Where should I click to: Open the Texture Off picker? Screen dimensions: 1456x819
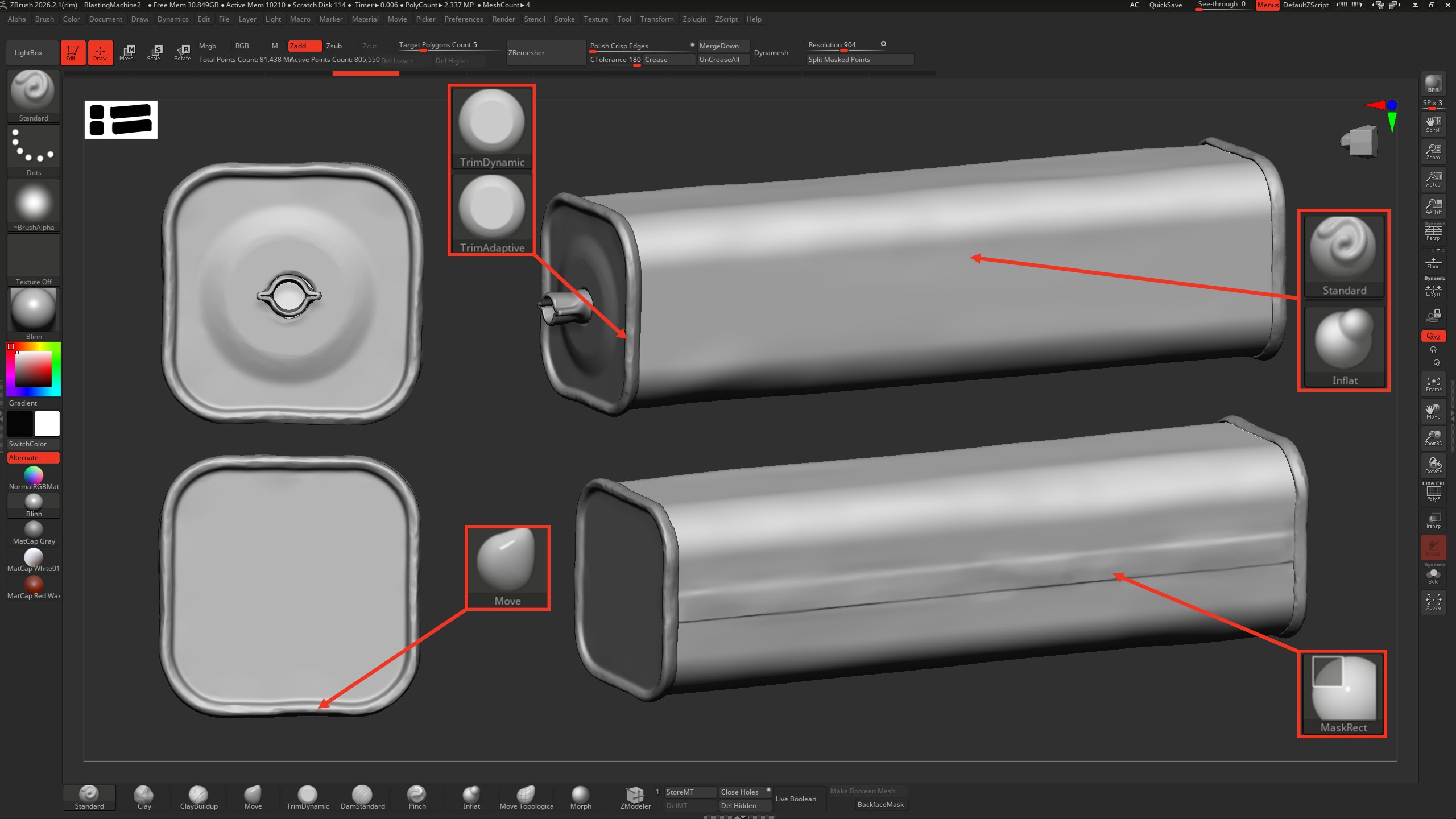click(x=34, y=259)
